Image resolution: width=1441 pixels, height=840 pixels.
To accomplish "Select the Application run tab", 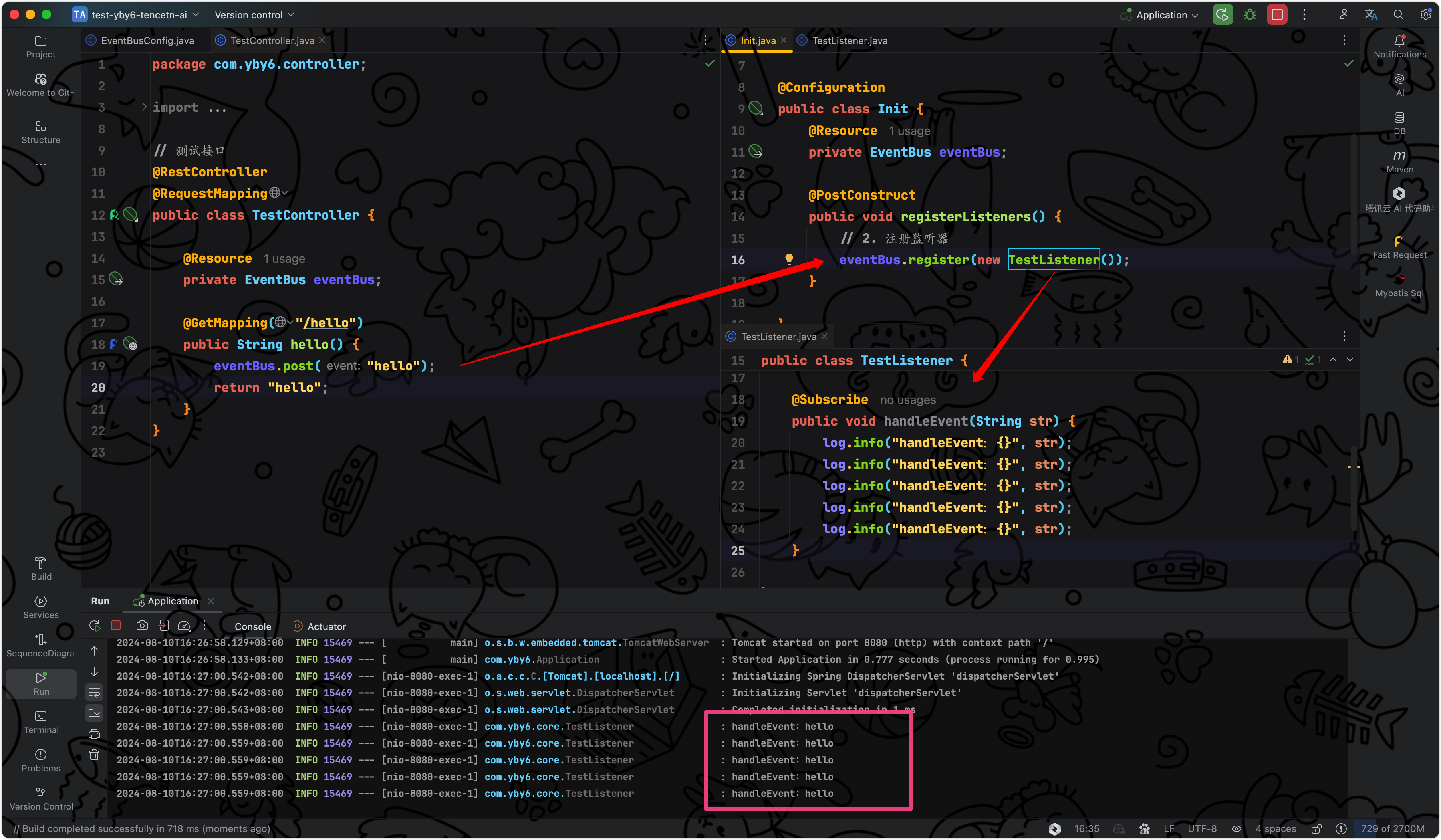I will point(173,601).
